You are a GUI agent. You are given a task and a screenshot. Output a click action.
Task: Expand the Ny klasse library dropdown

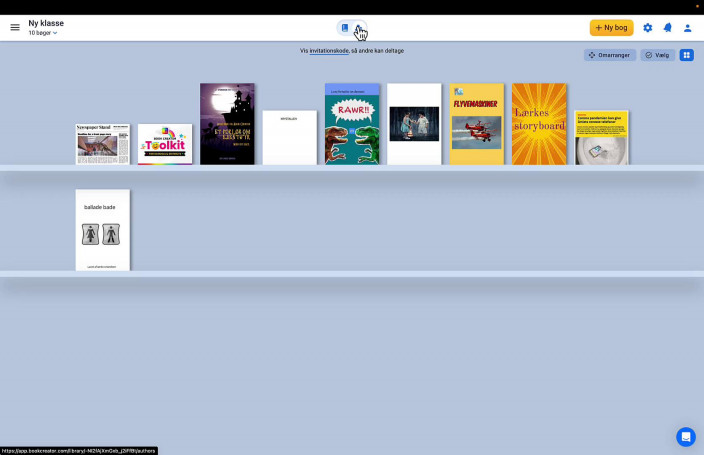click(x=47, y=22)
